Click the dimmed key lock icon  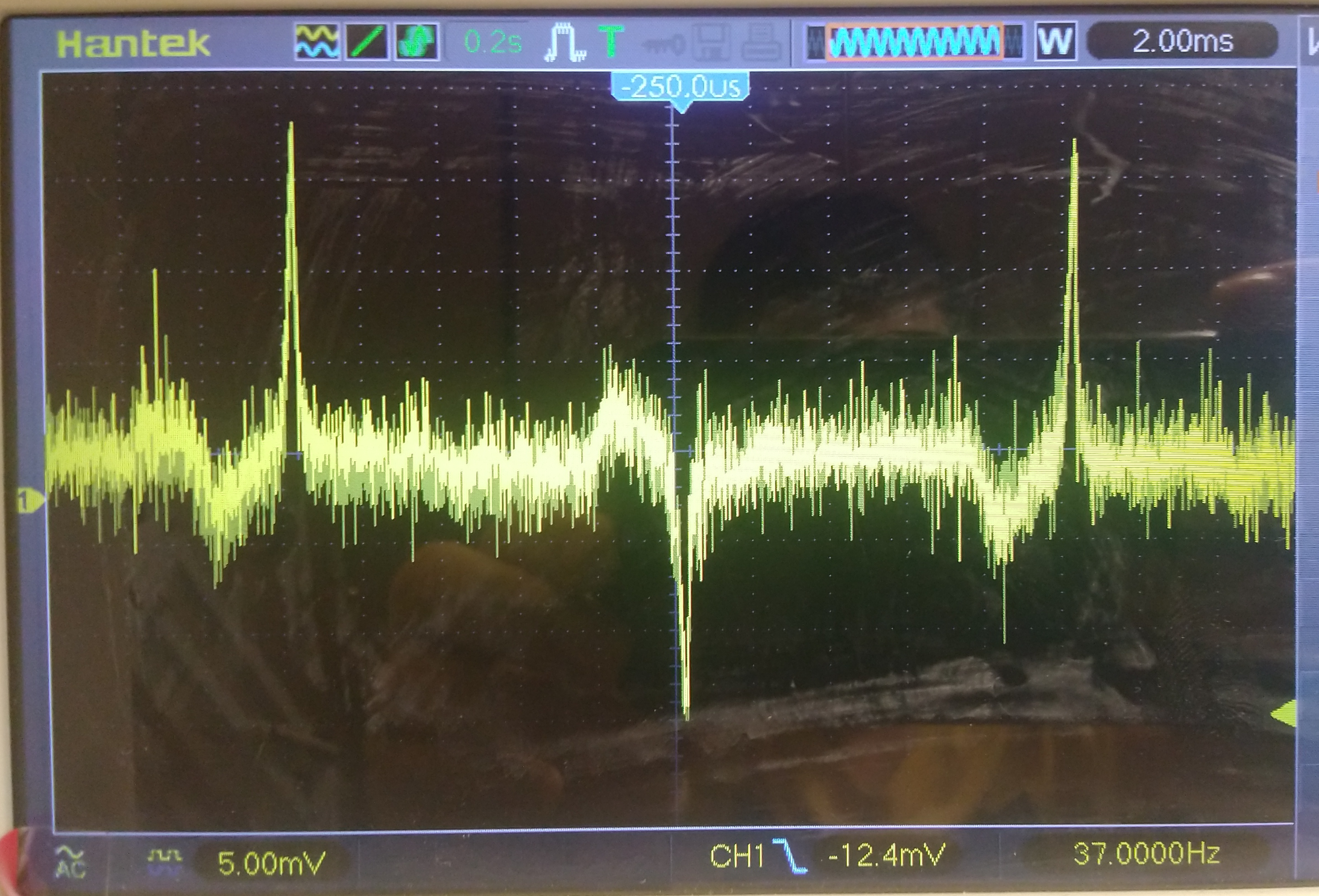point(664,44)
